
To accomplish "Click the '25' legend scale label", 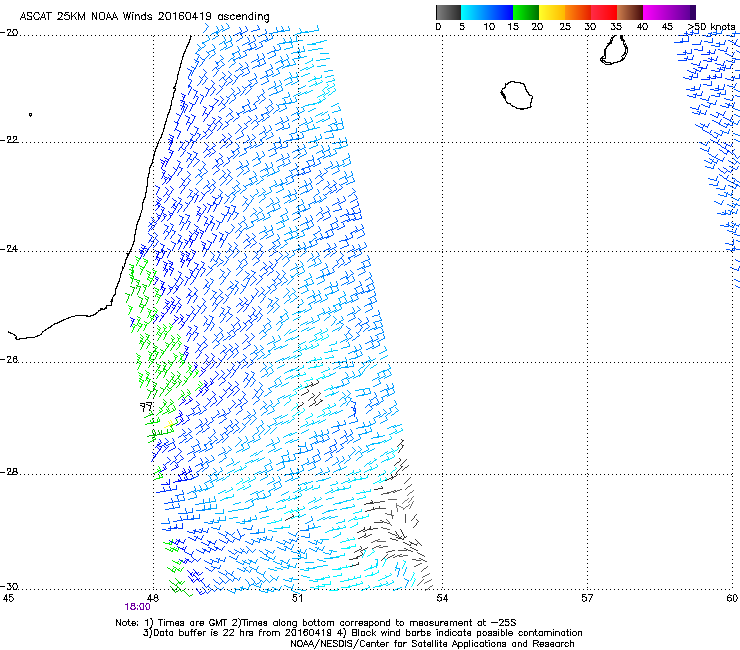I will click(565, 27).
